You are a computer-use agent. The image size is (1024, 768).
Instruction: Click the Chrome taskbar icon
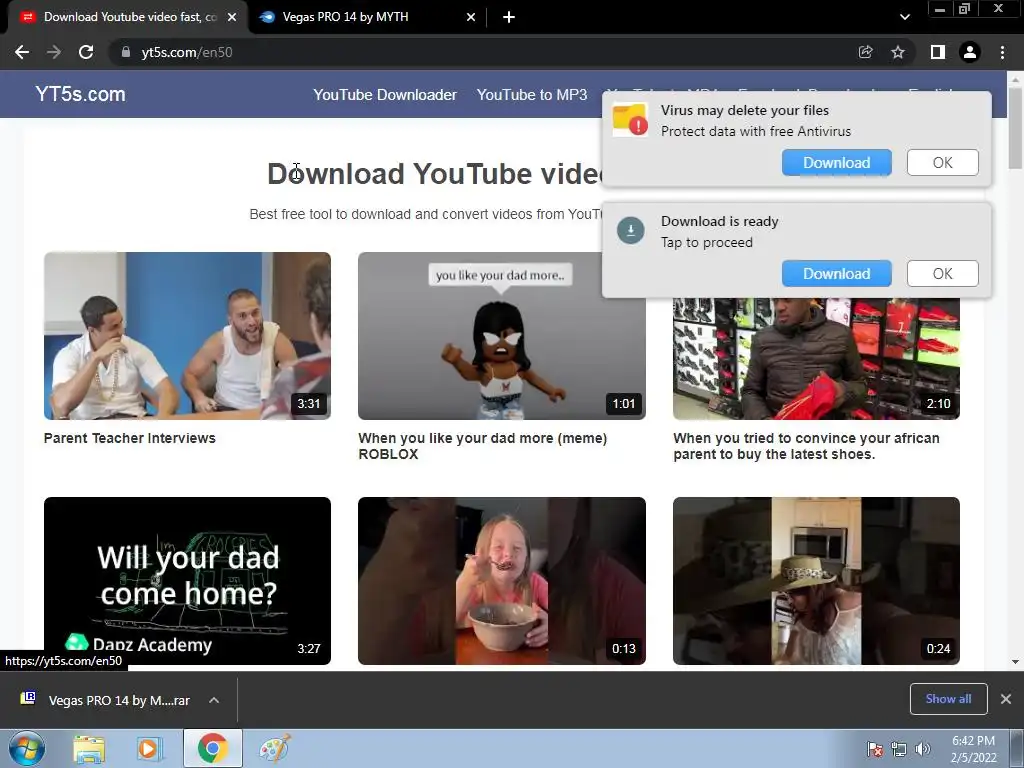[212, 748]
